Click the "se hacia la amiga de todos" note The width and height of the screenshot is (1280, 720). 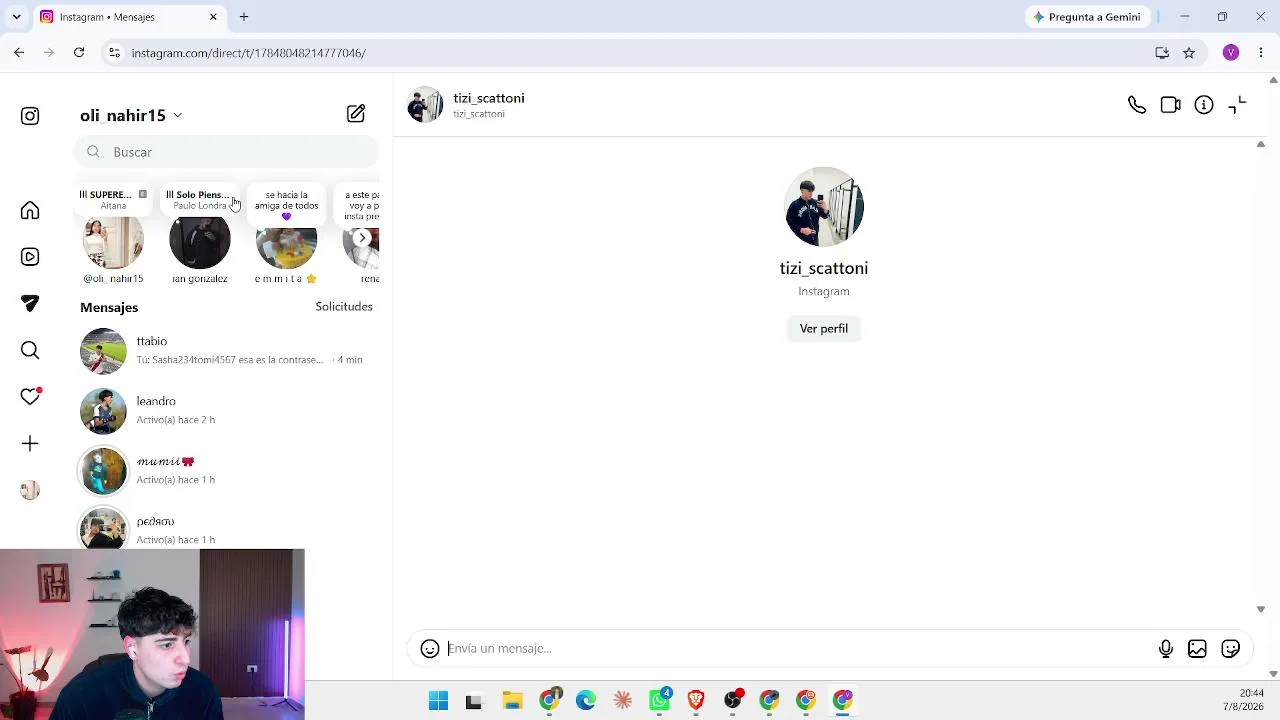tap(286, 203)
